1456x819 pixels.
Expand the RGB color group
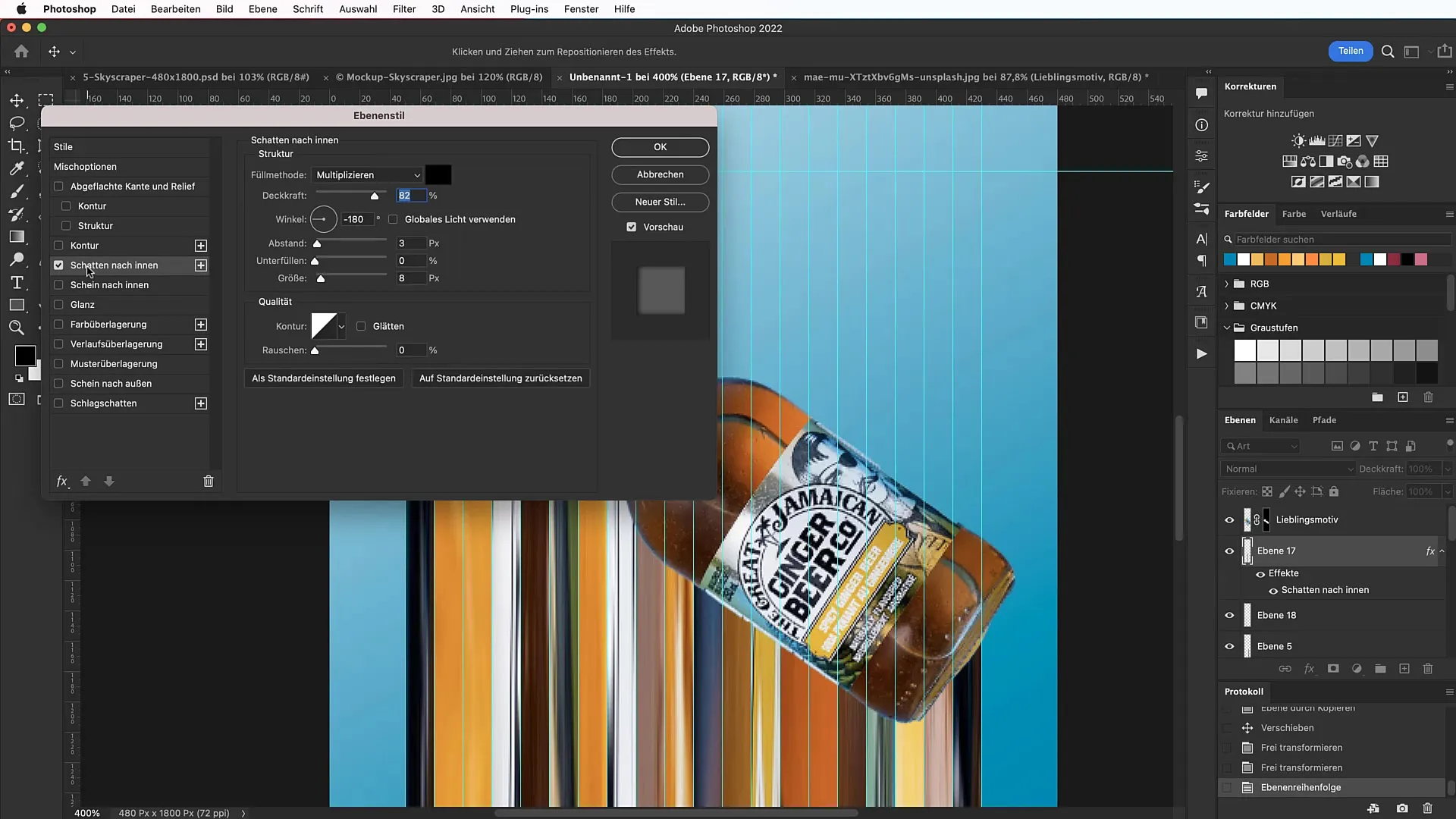(x=1228, y=283)
